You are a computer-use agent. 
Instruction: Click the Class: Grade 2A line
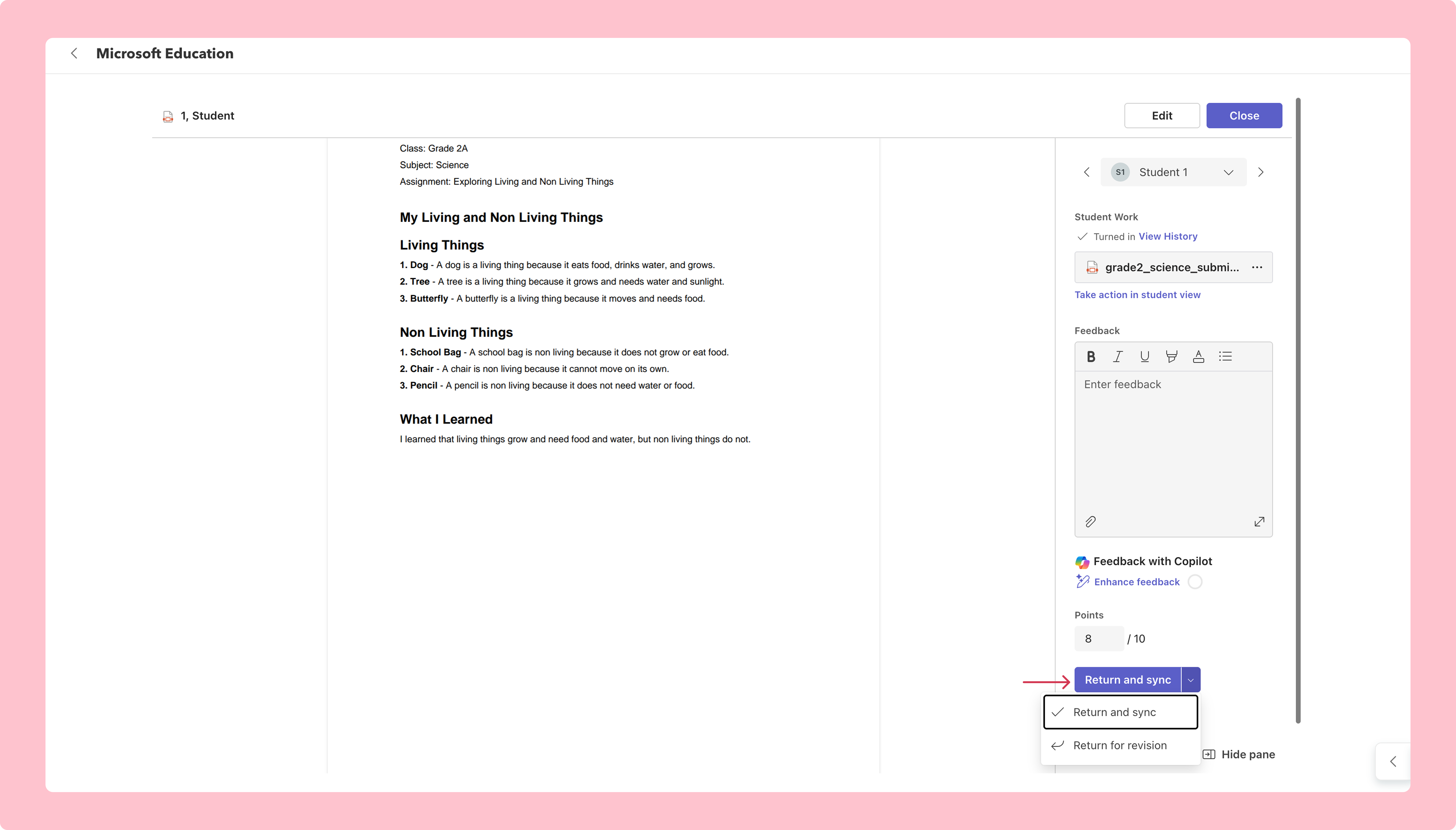point(433,149)
